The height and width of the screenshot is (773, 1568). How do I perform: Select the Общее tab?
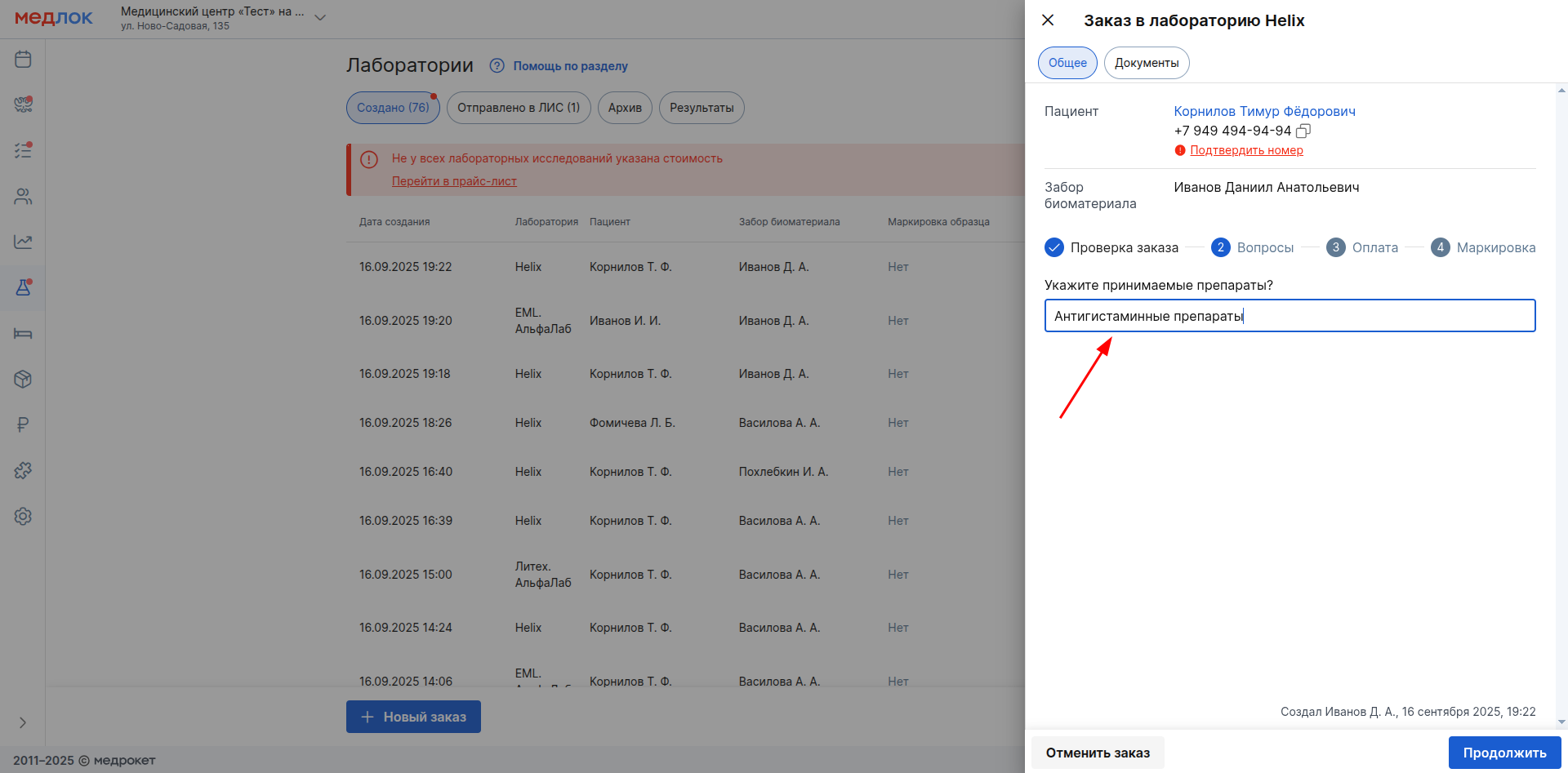click(x=1067, y=63)
